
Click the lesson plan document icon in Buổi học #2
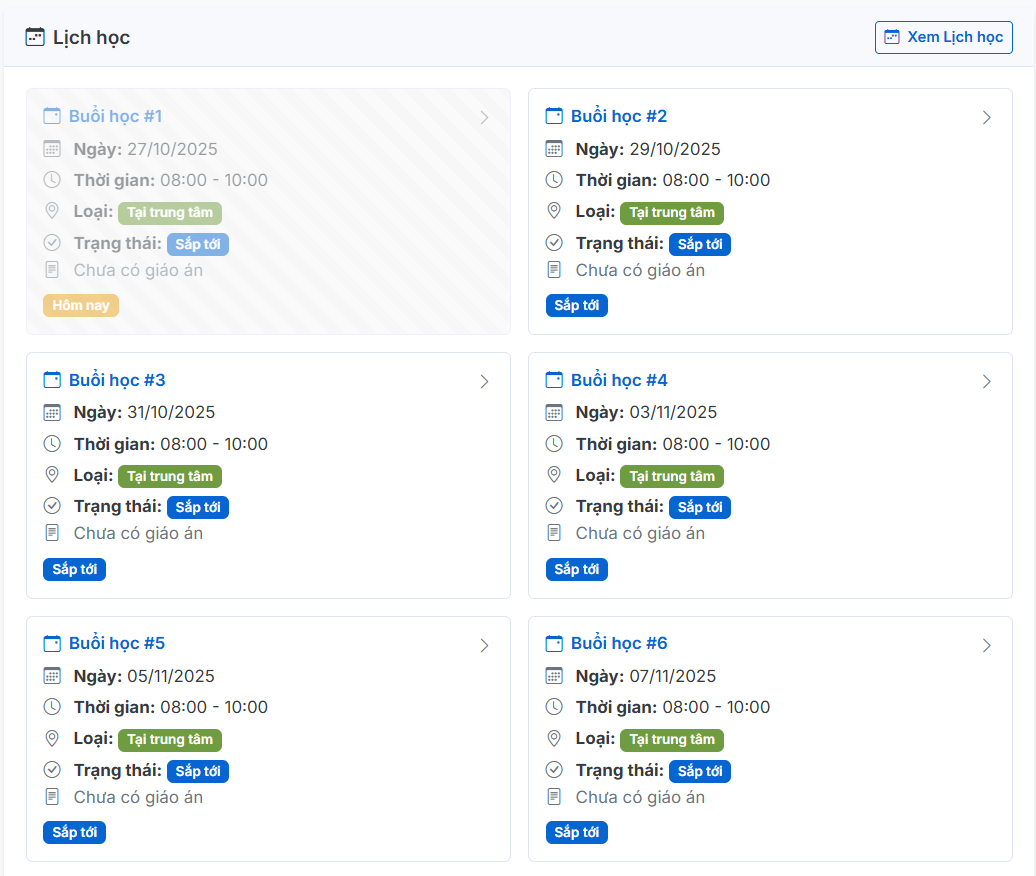(554, 270)
